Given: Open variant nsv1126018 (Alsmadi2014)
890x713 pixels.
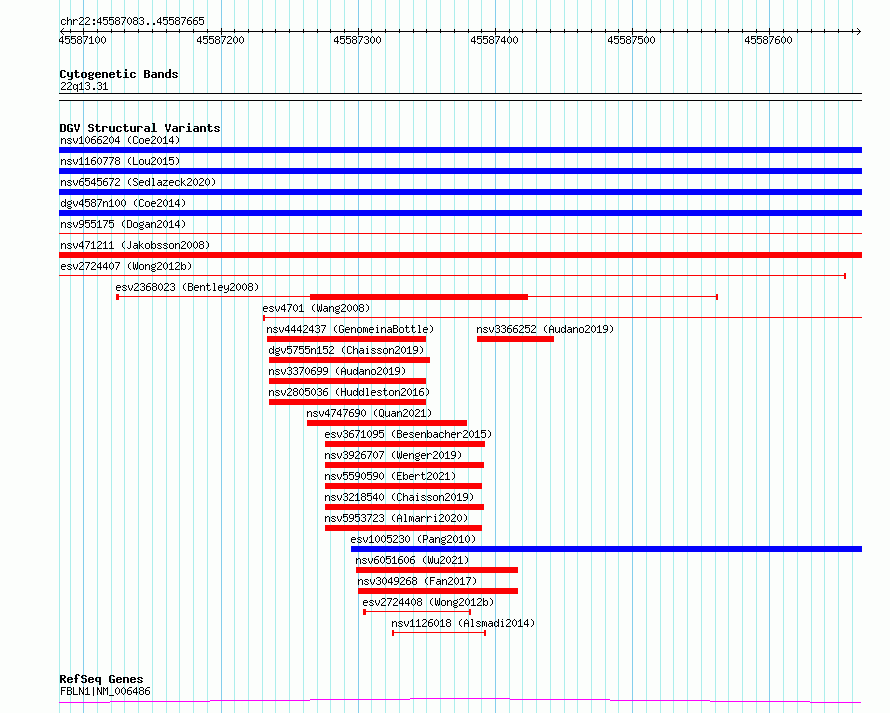Looking at the screenshot, I should click(x=463, y=623).
